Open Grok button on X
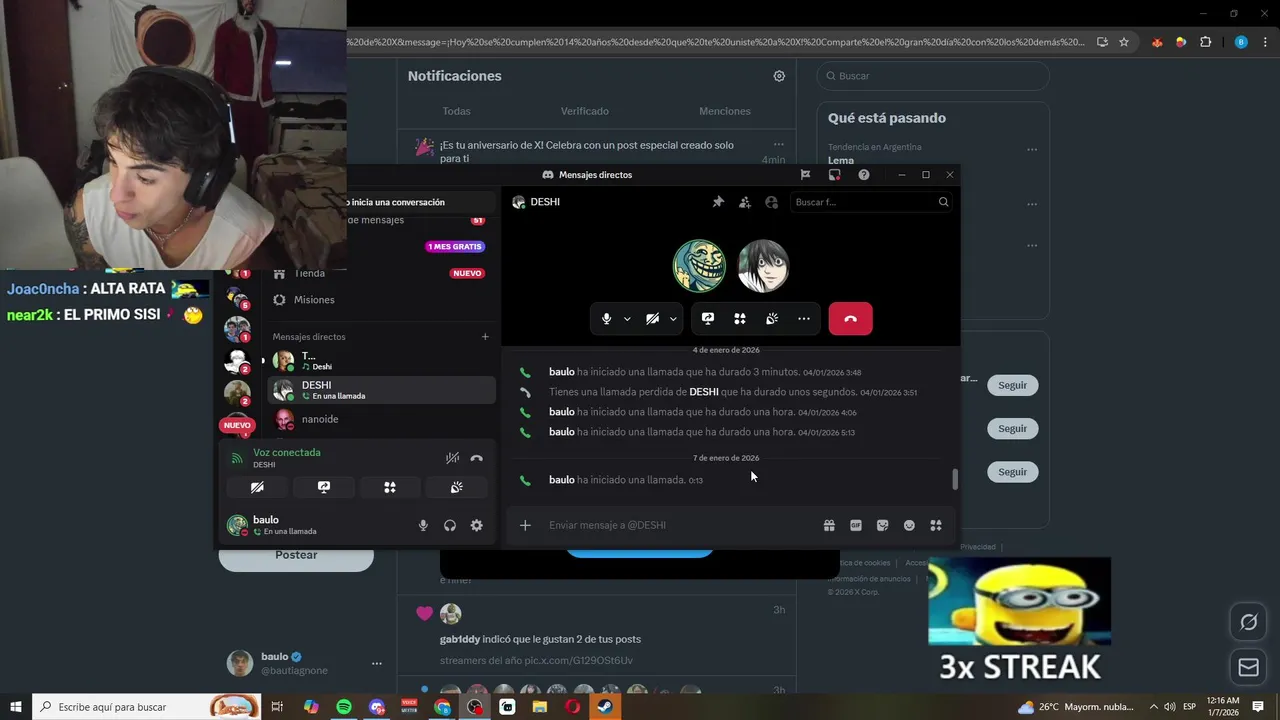This screenshot has height=720, width=1280. [1248, 622]
